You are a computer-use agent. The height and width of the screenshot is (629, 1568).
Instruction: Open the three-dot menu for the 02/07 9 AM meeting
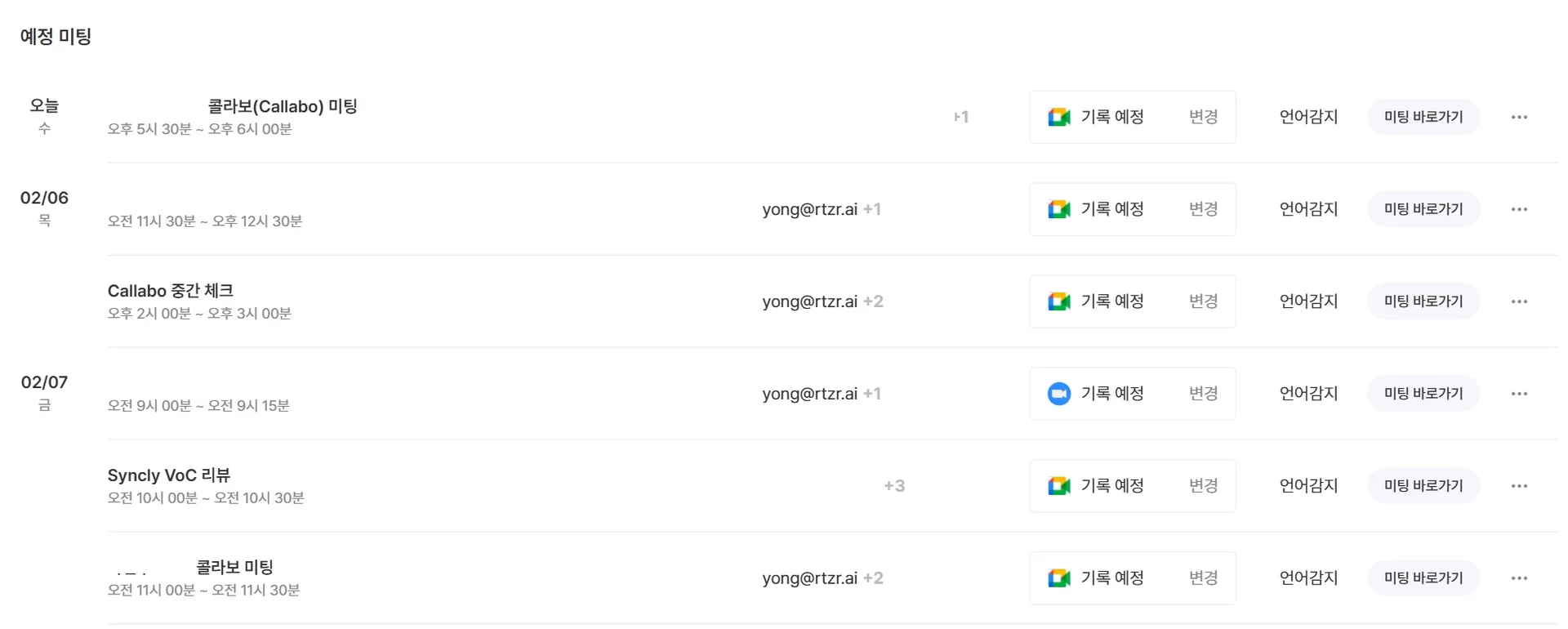pos(1519,394)
